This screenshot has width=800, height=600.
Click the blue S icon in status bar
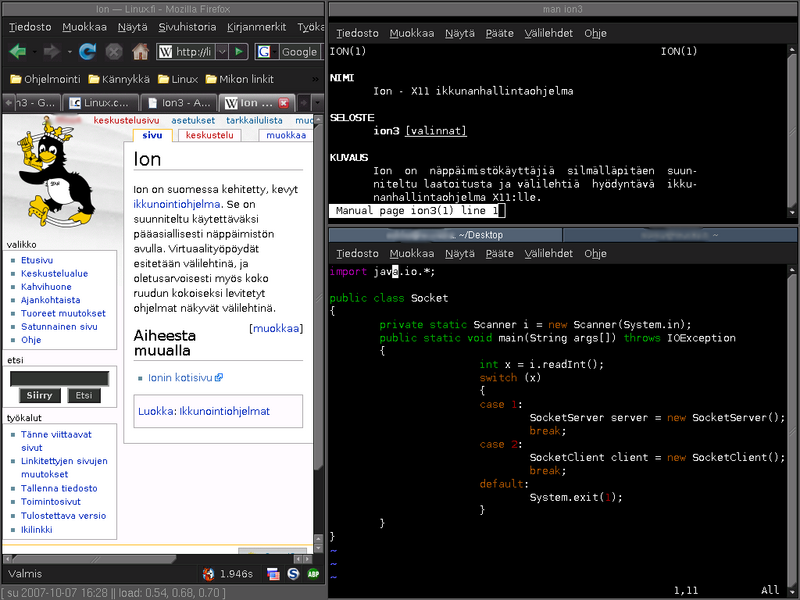pyautogui.click(x=294, y=574)
